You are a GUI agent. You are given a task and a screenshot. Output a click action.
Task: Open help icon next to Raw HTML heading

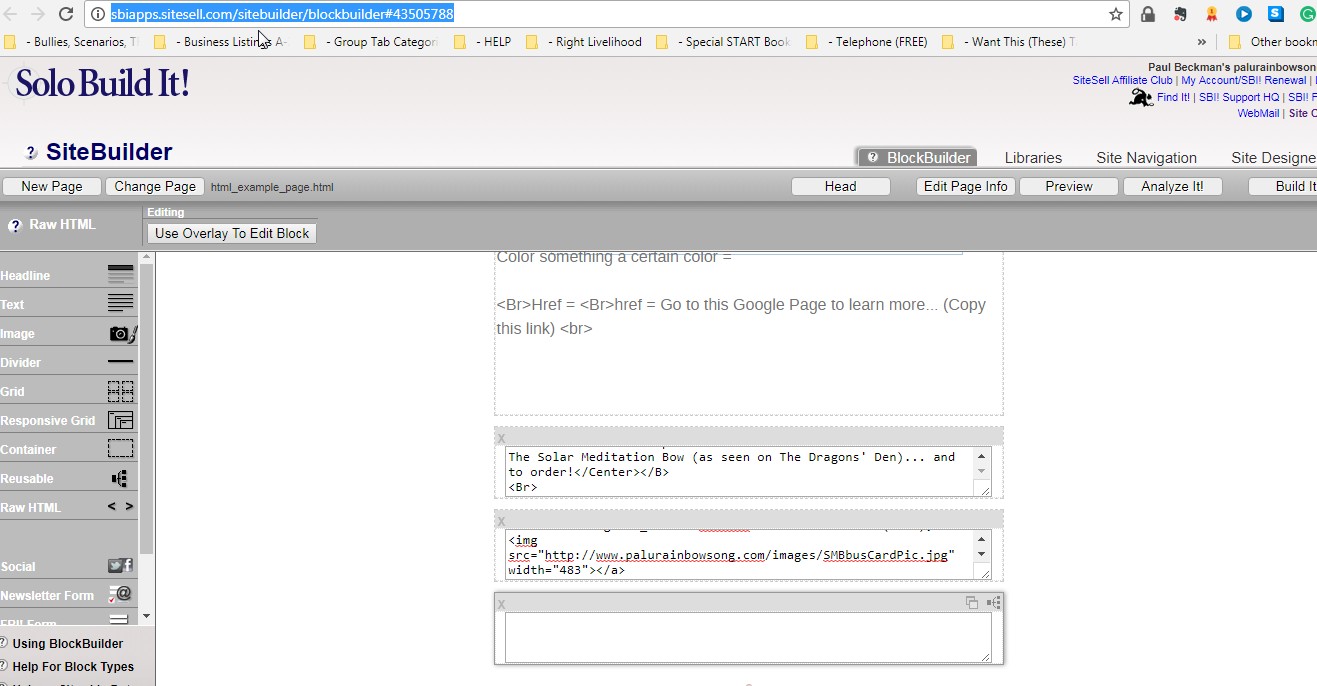[x=15, y=225]
